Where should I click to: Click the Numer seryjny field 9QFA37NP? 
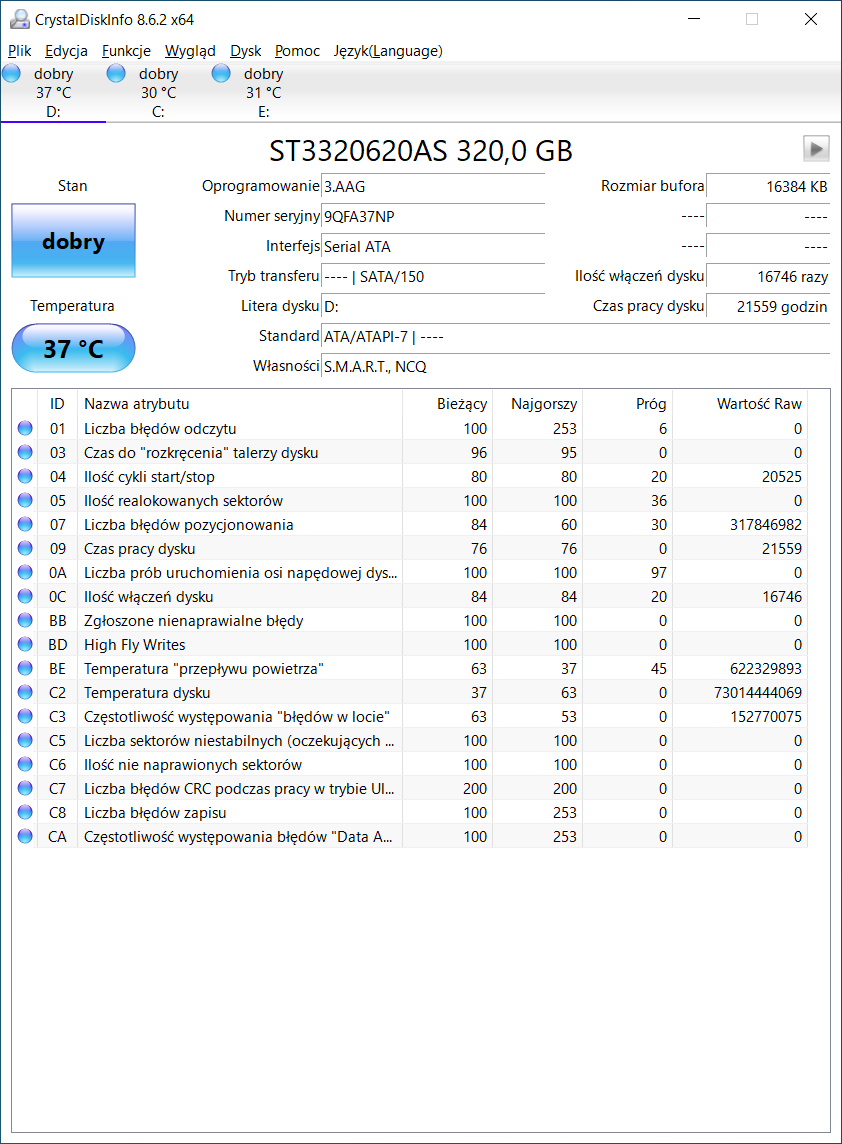pyautogui.click(x=433, y=217)
